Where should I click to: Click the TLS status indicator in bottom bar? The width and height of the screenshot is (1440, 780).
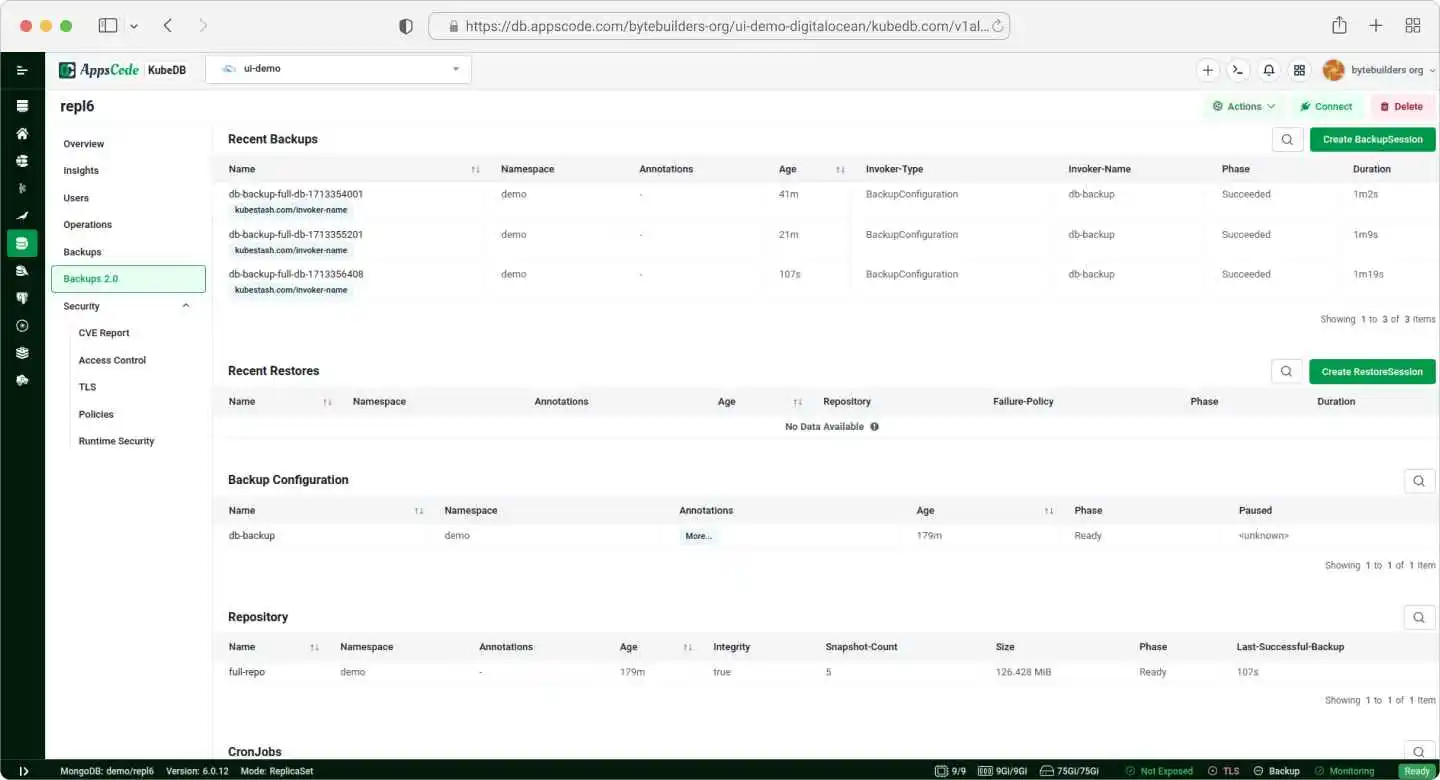click(x=1222, y=771)
